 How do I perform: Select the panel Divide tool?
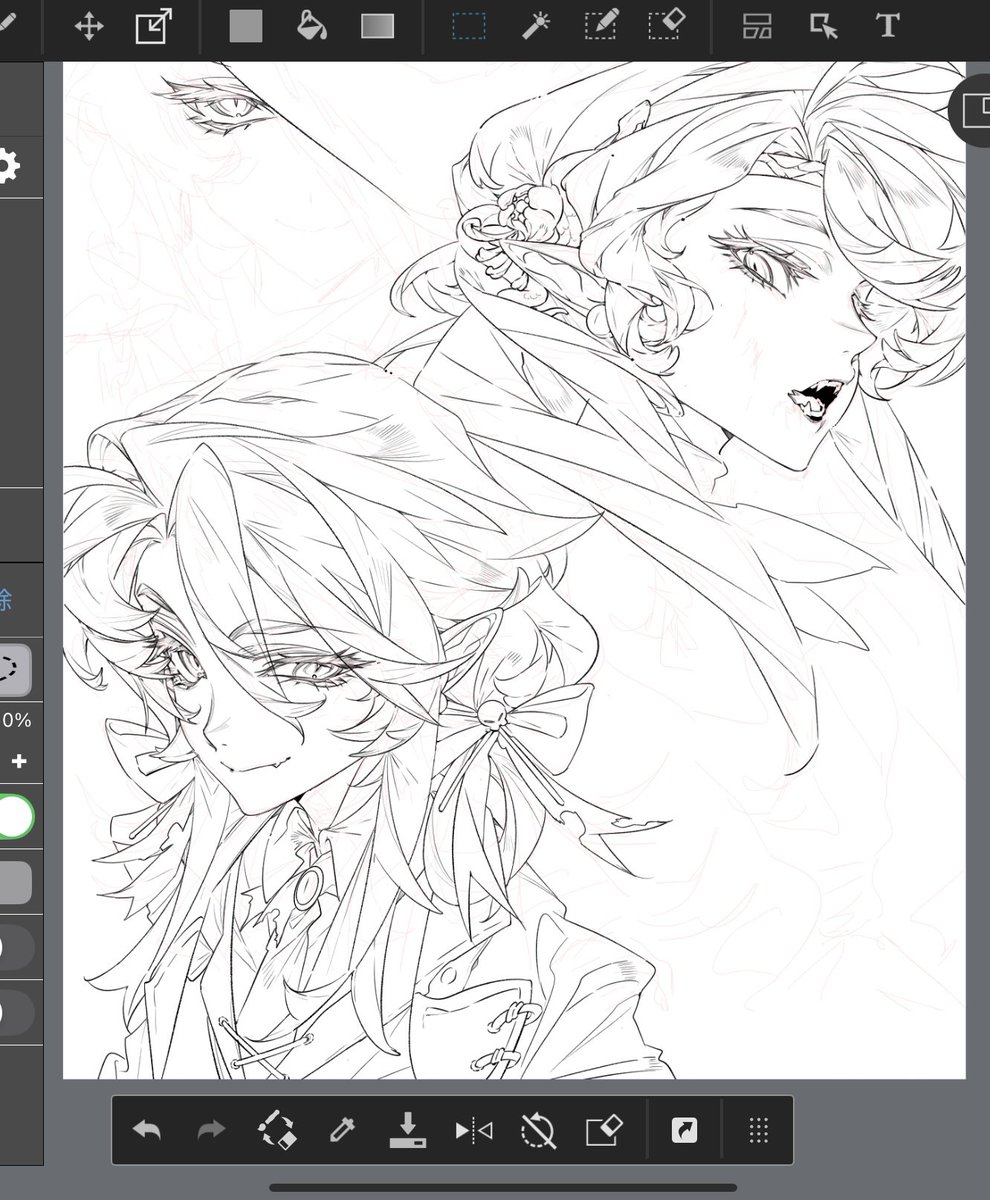coord(758,26)
